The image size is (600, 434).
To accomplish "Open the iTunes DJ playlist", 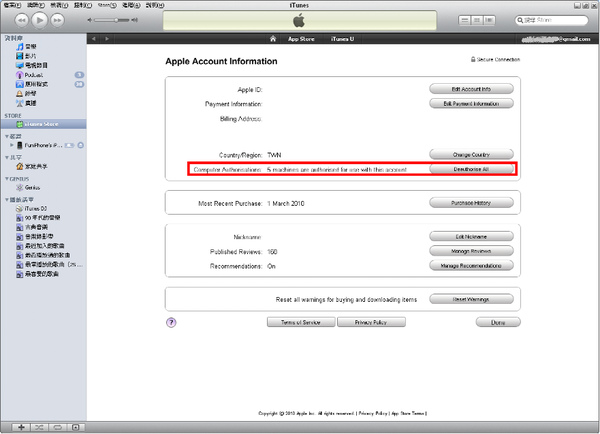I will (31, 209).
